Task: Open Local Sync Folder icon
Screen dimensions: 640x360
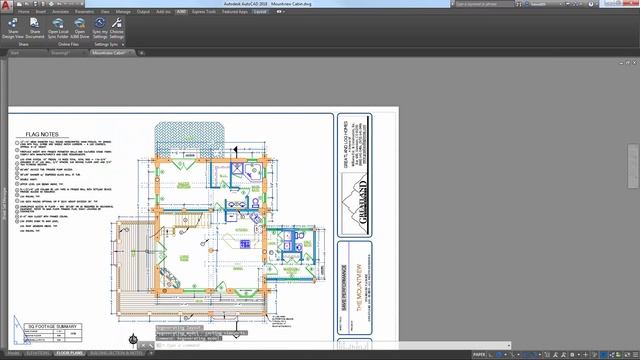Action: (58, 28)
